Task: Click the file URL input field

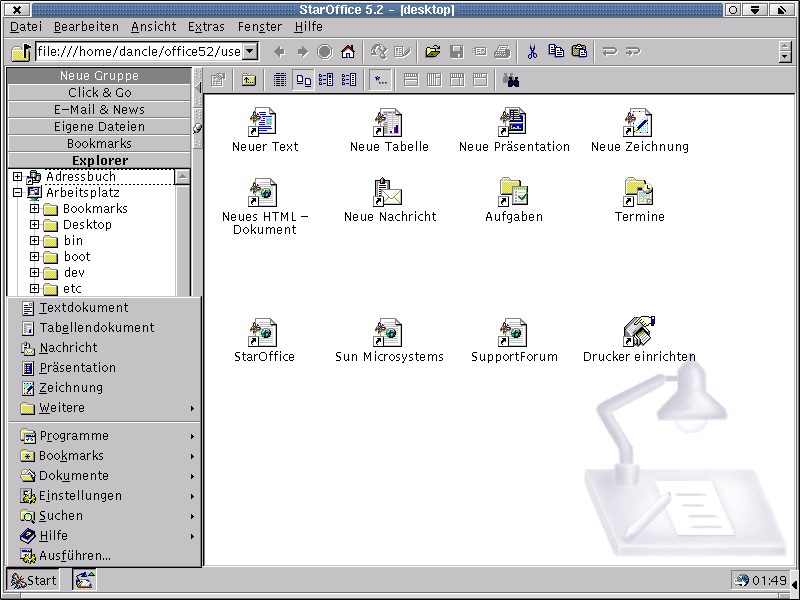Action: (x=139, y=51)
